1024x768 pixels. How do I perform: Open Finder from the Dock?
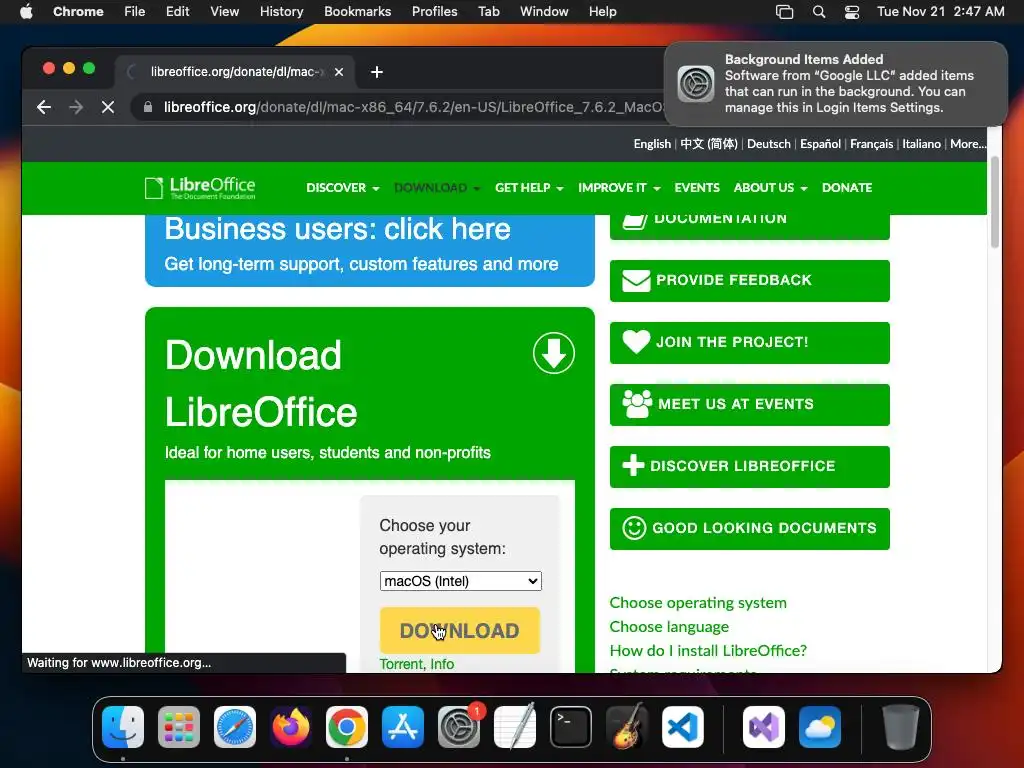click(x=123, y=727)
